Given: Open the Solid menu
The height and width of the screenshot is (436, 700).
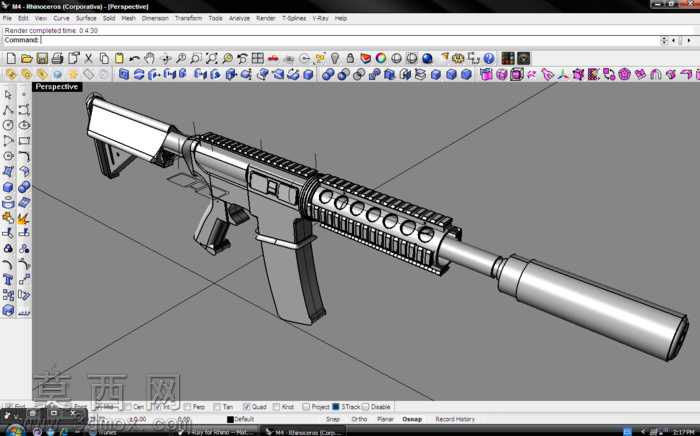Looking at the screenshot, I should coord(109,18).
